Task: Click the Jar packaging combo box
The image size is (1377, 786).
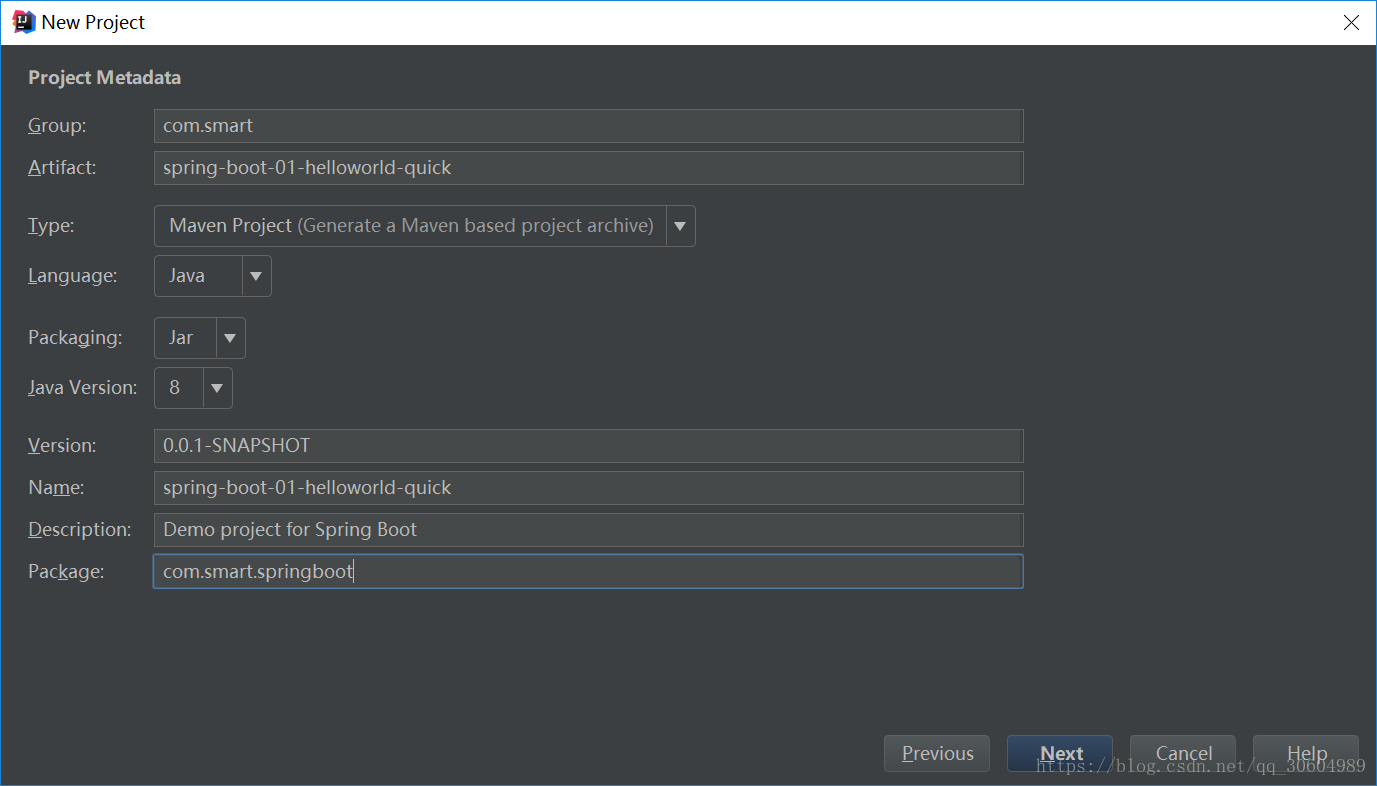Action: point(199,338)
